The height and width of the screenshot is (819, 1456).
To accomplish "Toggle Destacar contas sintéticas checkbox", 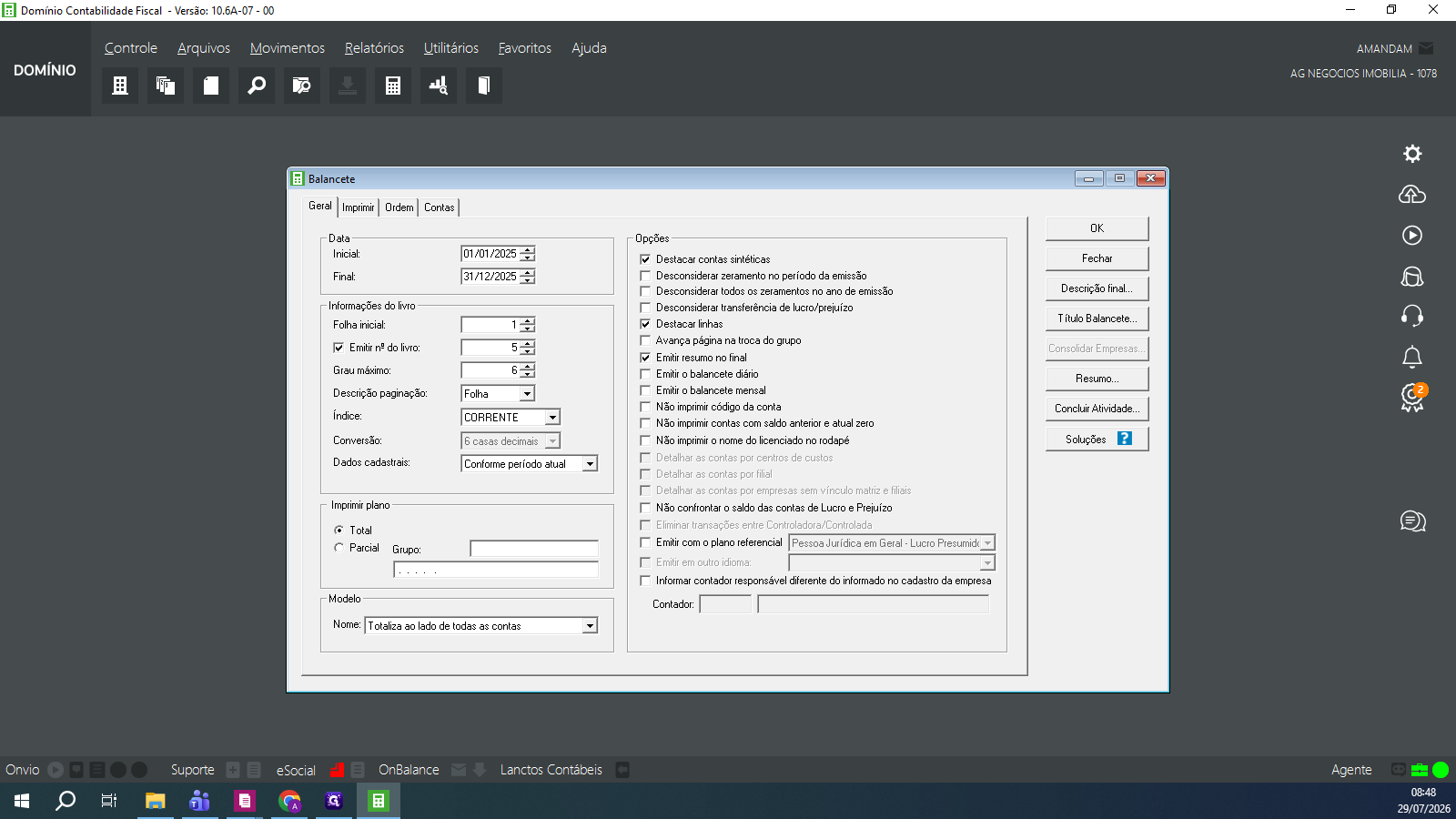I will coord(646,259).
